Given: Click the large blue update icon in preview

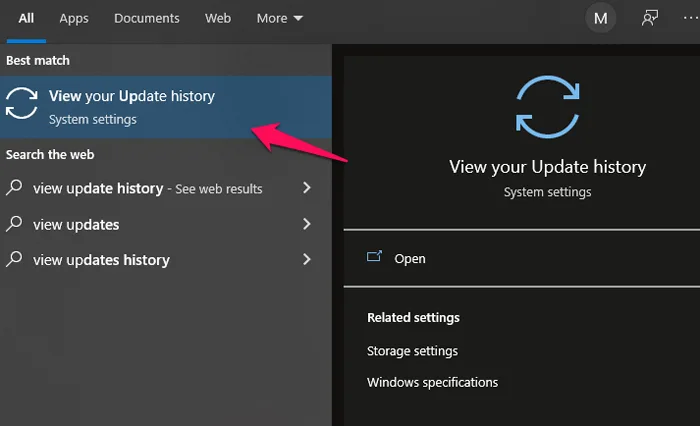Looking at the screenshot, I should 548,107.
